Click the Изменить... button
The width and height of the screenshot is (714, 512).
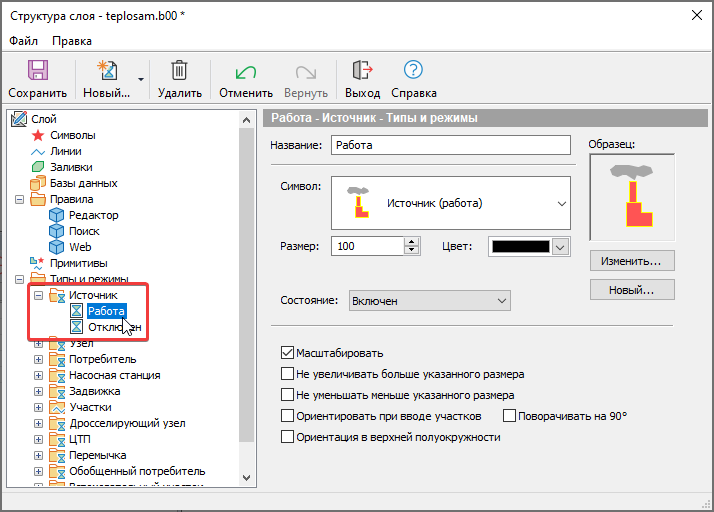[x=631, y=261]
